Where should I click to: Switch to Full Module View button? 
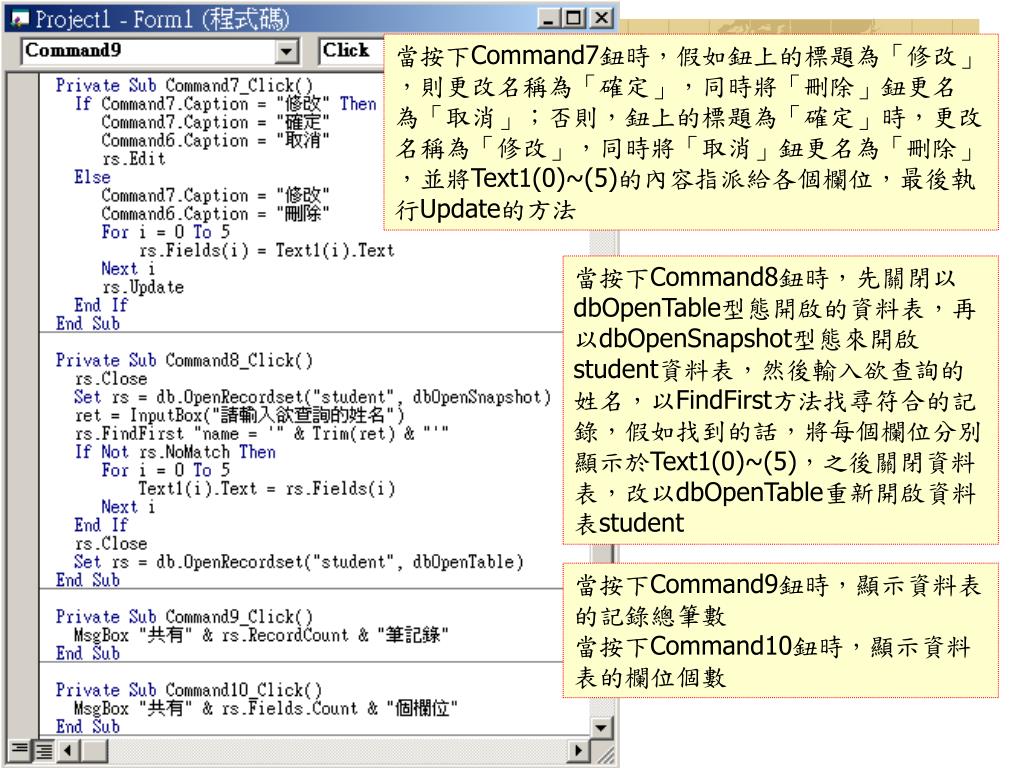pos(44,750)
